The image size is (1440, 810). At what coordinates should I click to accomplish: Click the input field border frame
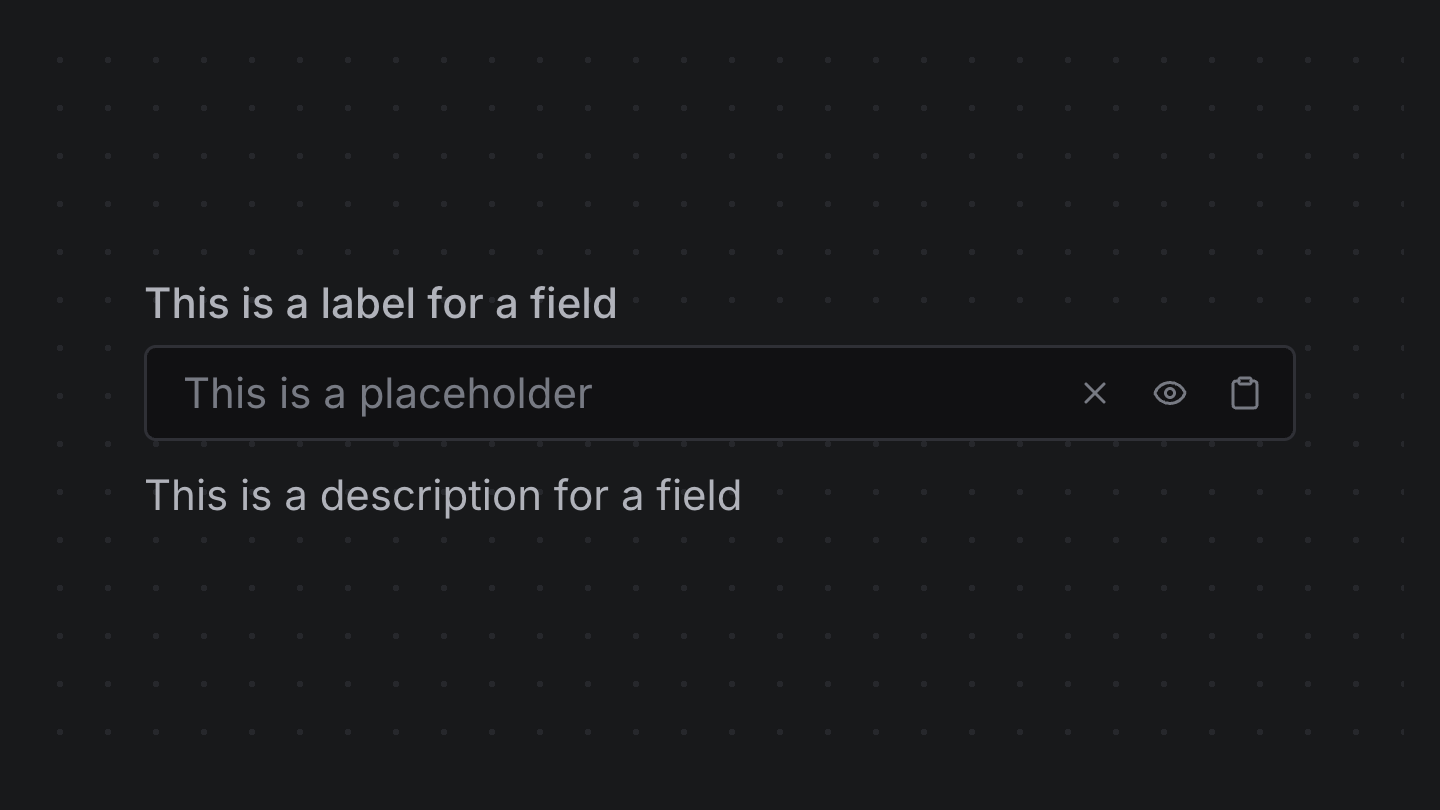[720, 347]
